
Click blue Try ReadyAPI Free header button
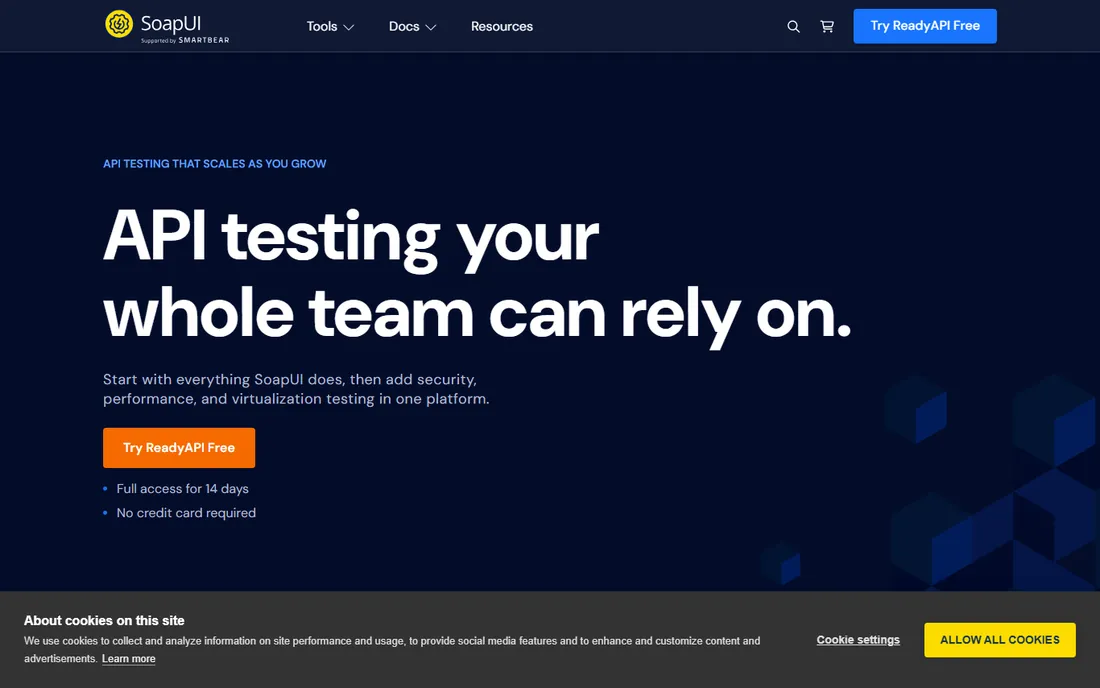[925, 26]
